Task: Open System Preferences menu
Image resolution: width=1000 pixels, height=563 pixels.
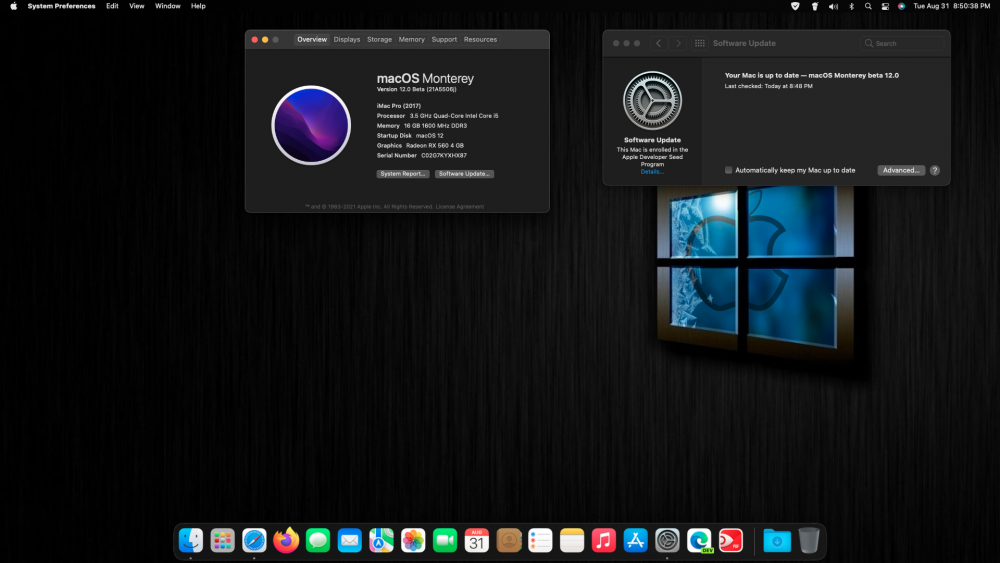Action: 61,6
